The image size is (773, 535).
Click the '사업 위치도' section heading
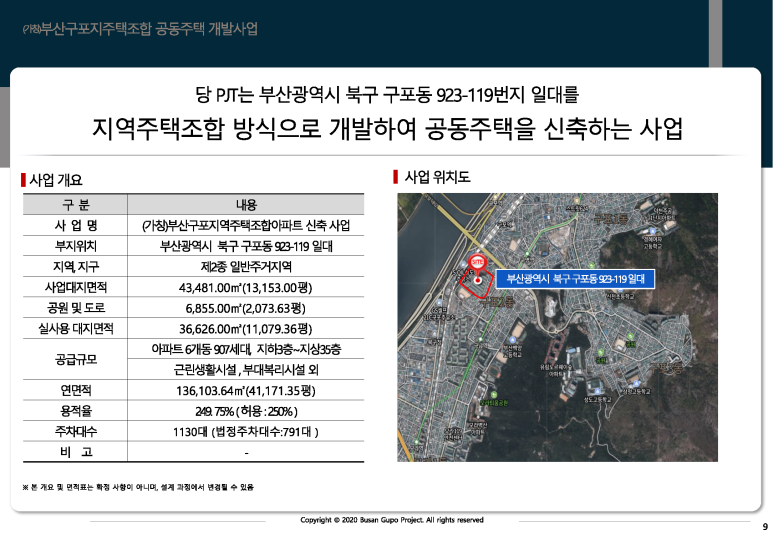coord(437,177)
